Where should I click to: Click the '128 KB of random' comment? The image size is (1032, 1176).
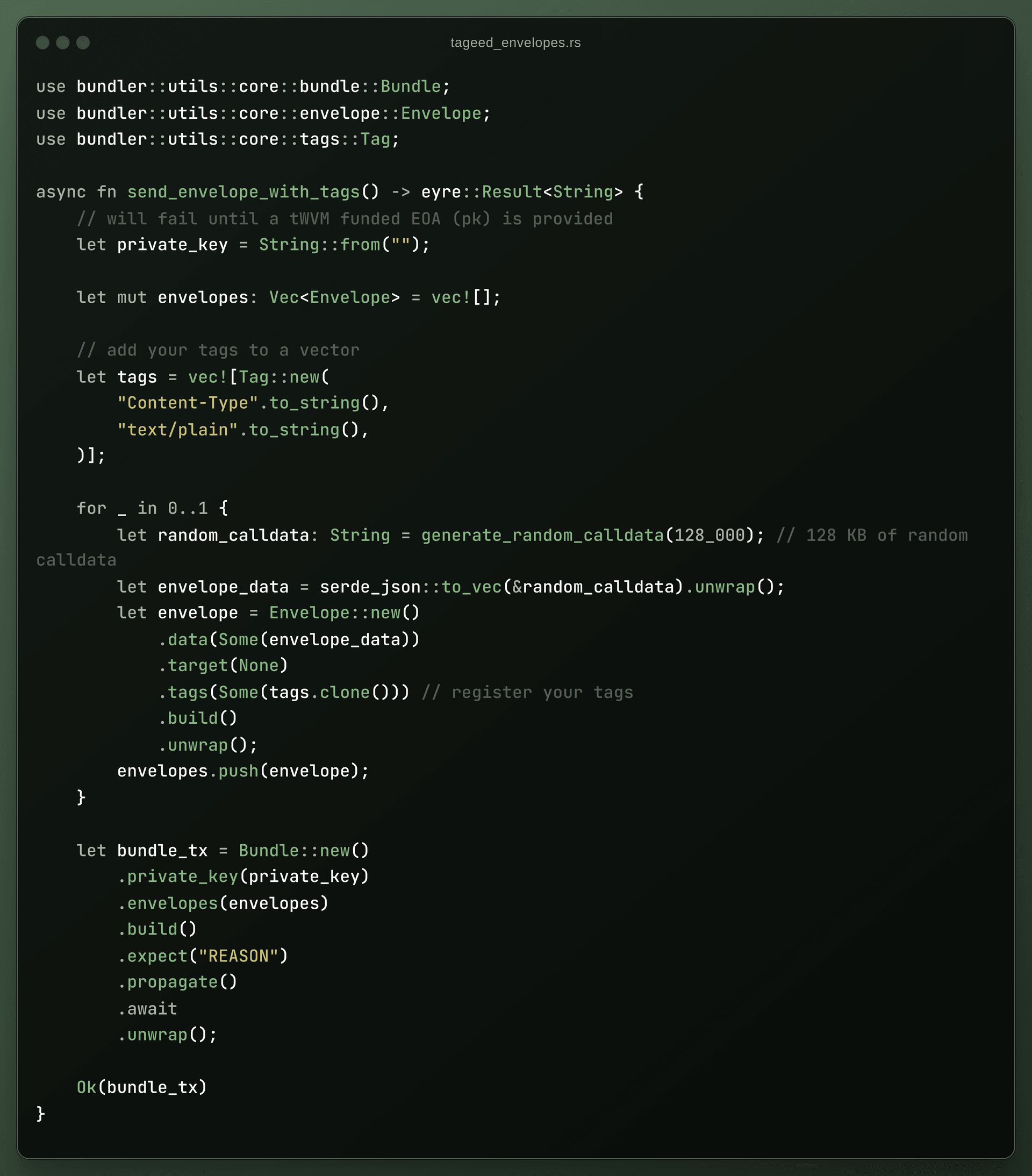coord(872,535)
